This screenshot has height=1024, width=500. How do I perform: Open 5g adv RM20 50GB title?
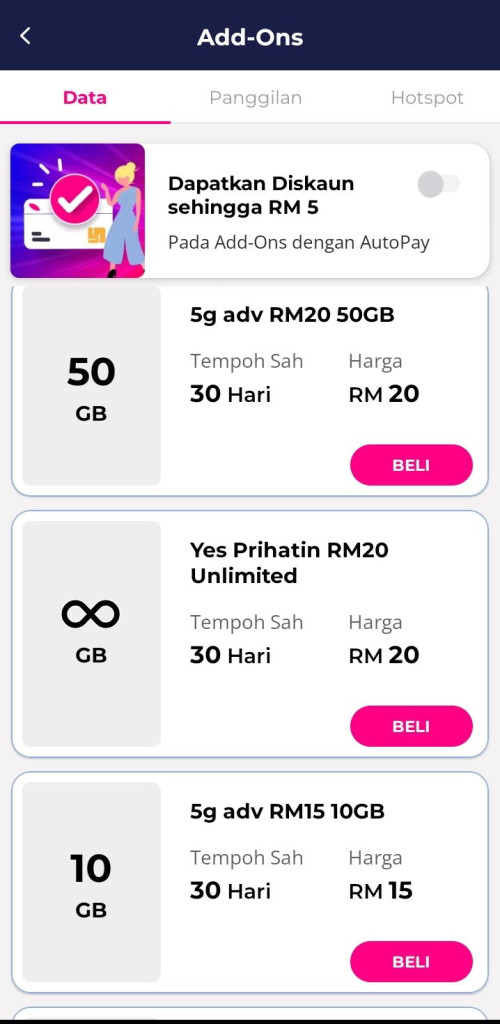(292, 316)
